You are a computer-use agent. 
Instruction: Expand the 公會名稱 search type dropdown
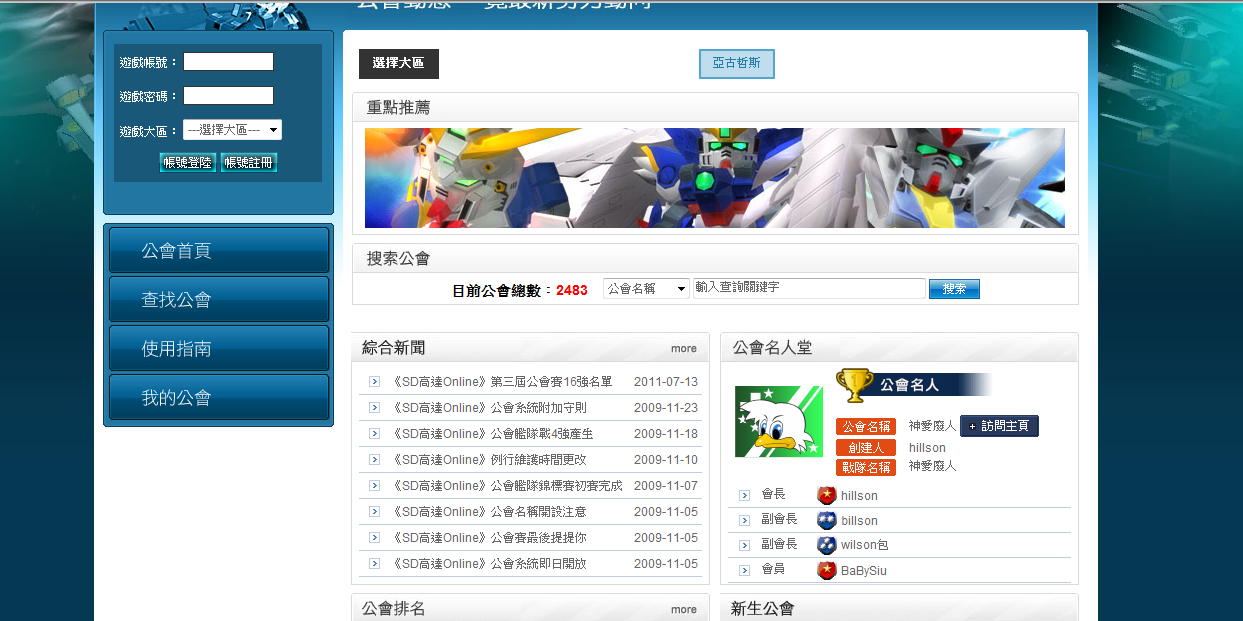coord(646,288)
